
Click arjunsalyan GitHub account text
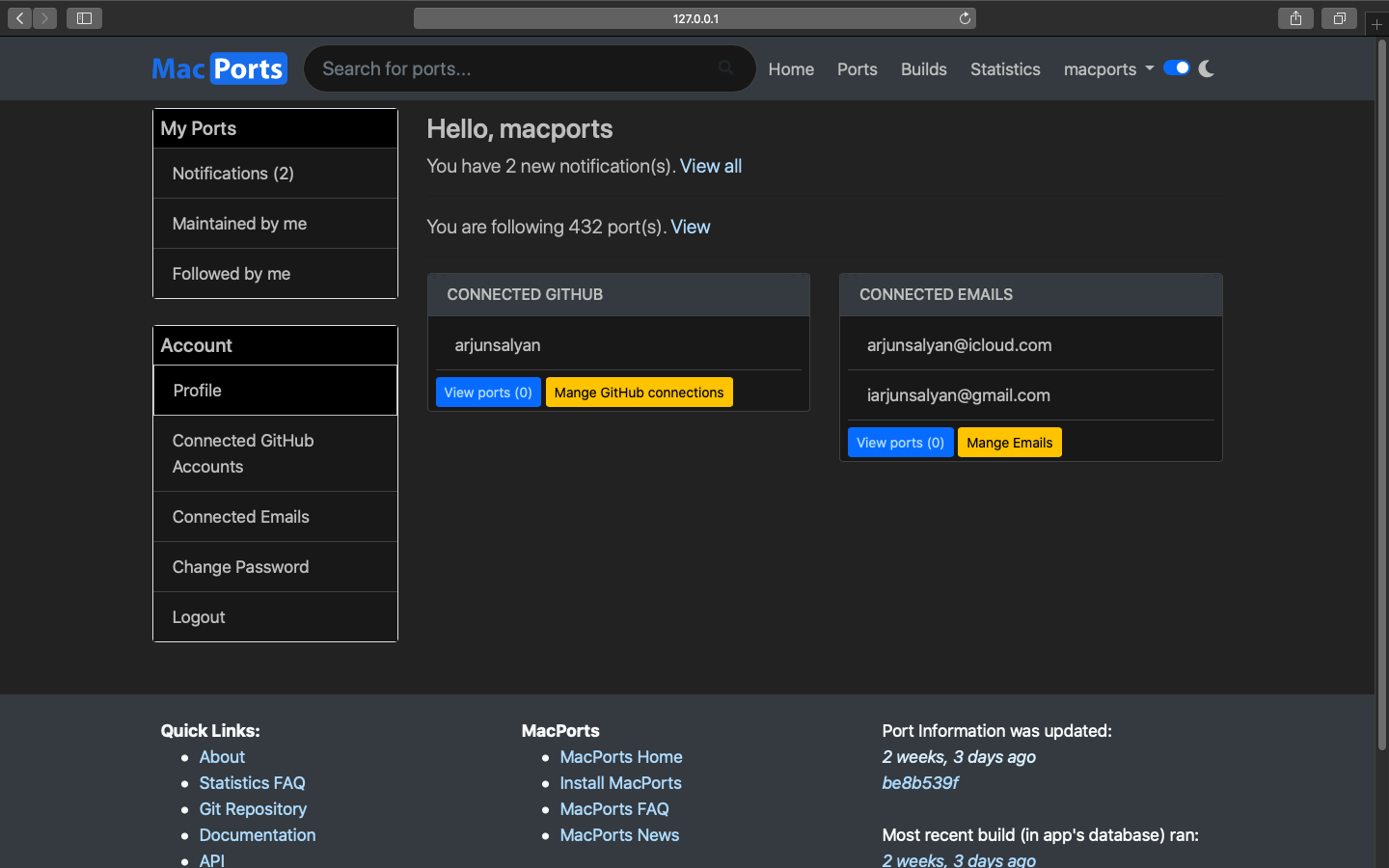[498, 345]
